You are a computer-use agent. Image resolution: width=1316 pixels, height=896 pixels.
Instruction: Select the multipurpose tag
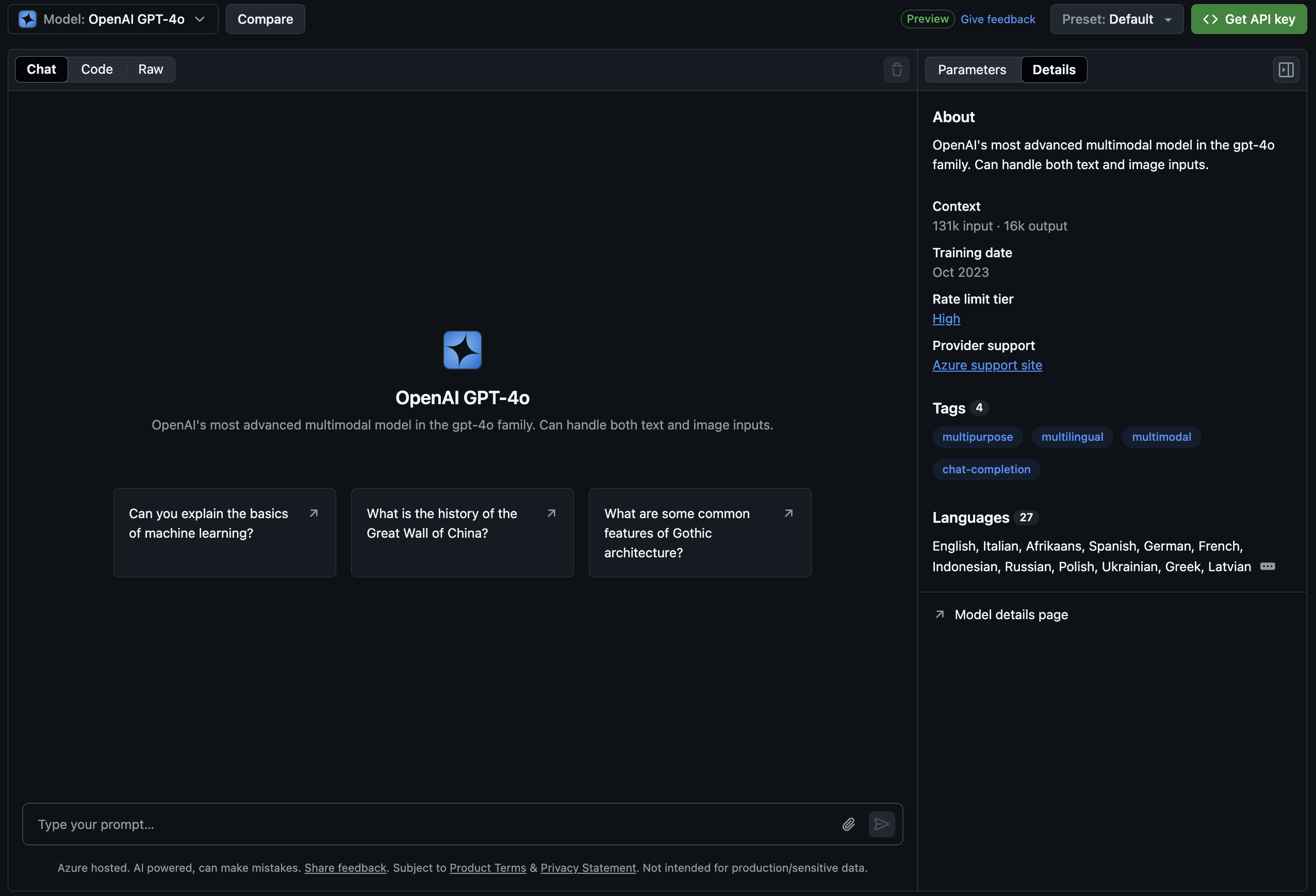pyautogui.click(x=977, y=437)
